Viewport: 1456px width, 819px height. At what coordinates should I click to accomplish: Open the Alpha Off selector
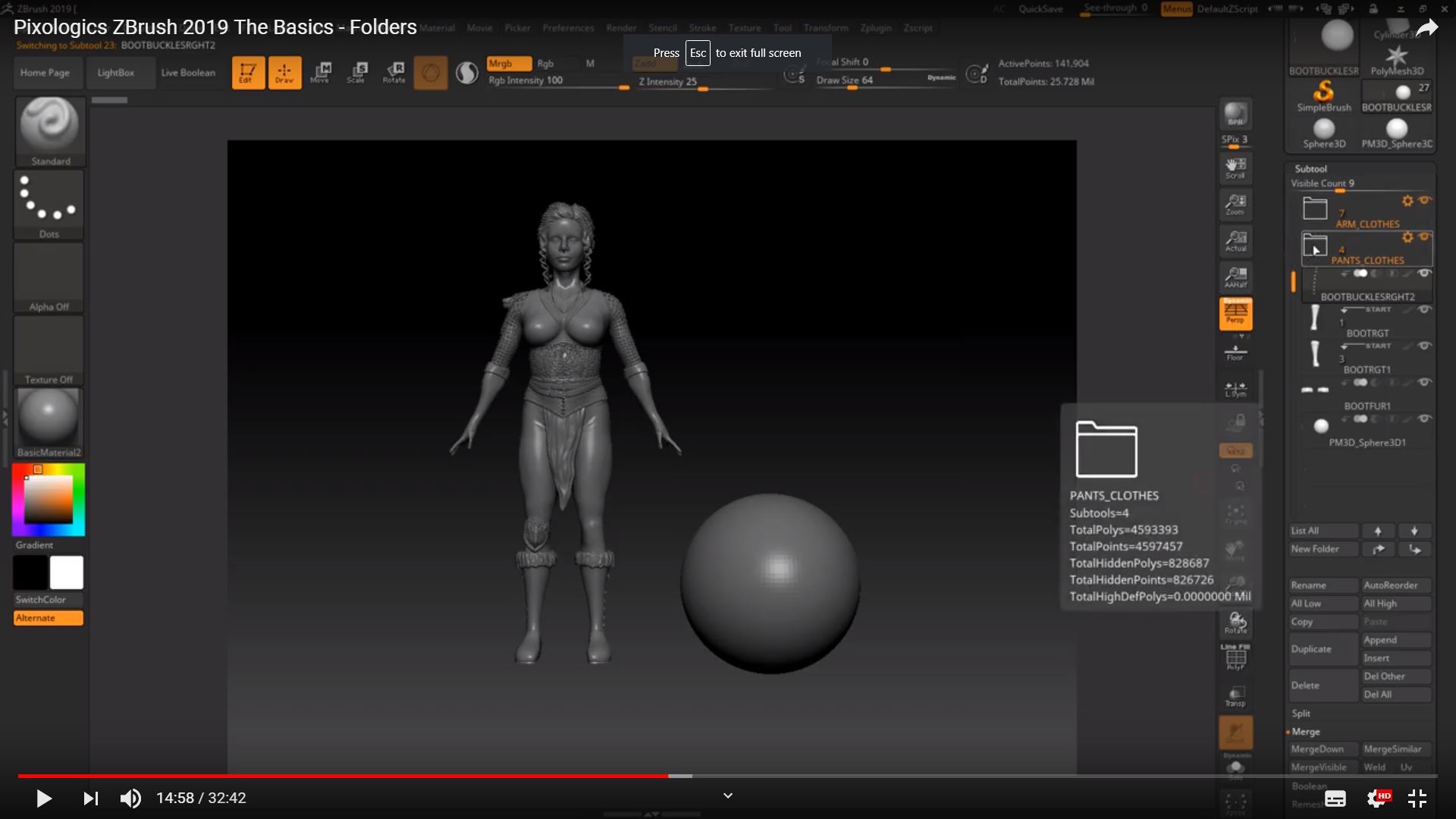click(49, 278)
